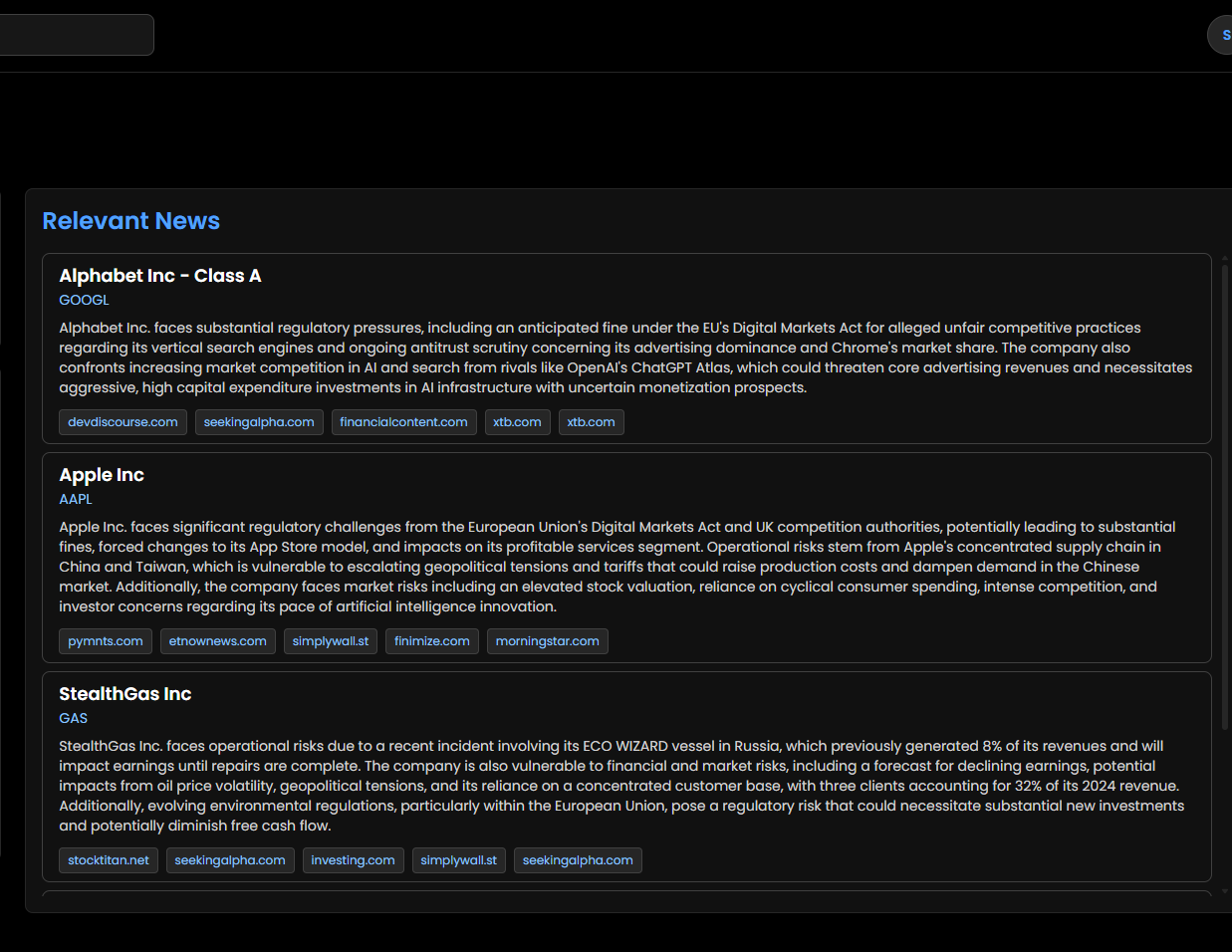Click the StealthGas ECO WIZARD summary paragraph
Screen dimensions: 1232x952
pyautogui.click(x=621, y=786)
